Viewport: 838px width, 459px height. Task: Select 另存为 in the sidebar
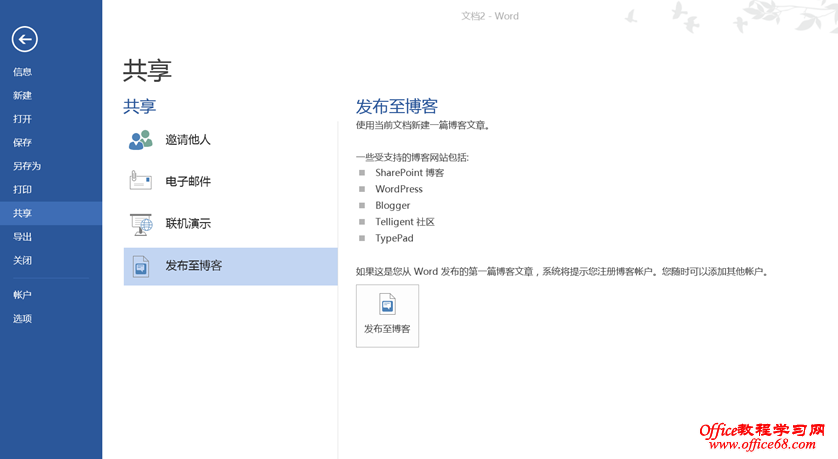27,166
